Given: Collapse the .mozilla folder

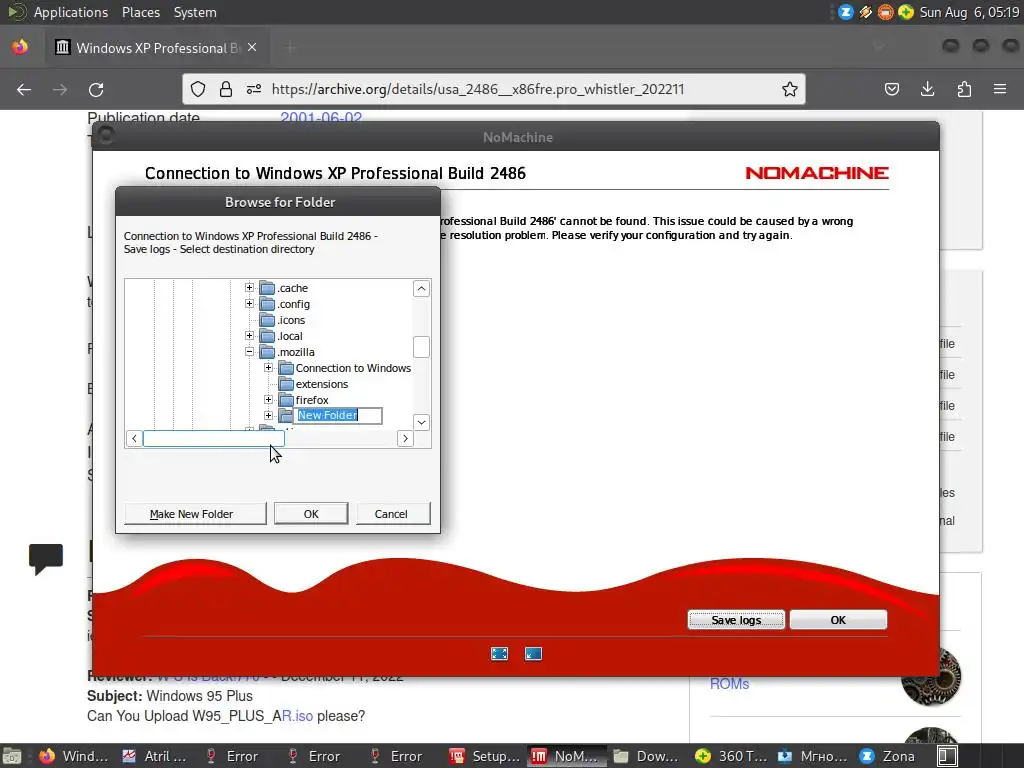Looking at the screenshot, I should 249,351.
